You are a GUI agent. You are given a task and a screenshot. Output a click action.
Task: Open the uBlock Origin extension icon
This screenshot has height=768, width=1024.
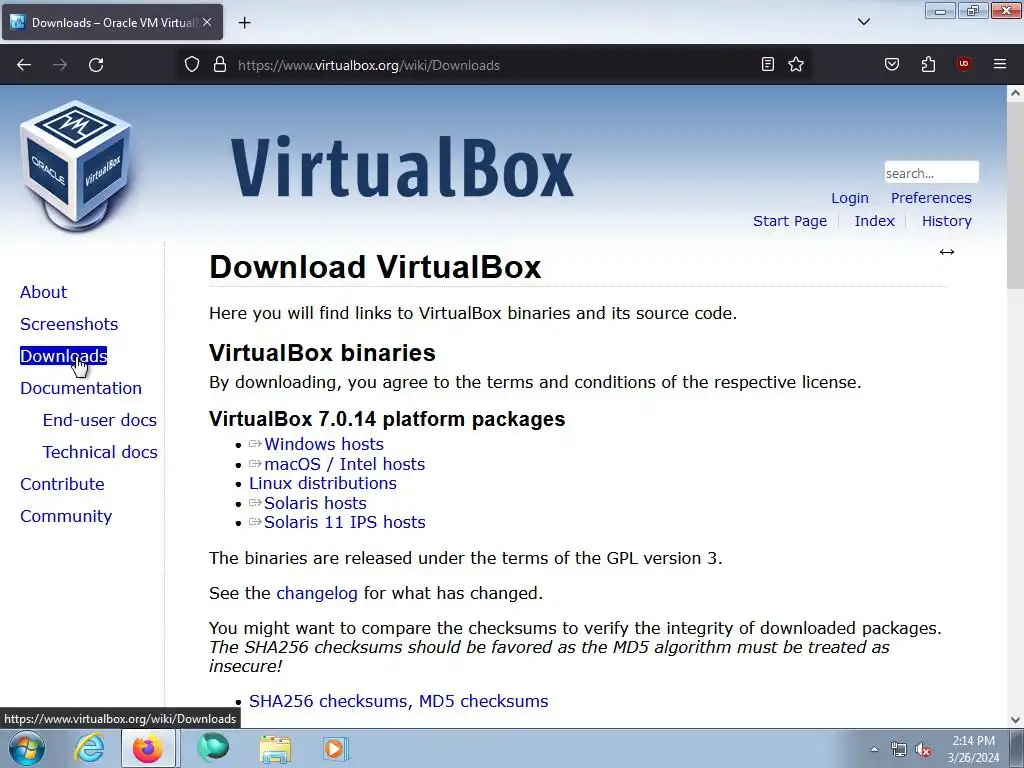point(963,64)
